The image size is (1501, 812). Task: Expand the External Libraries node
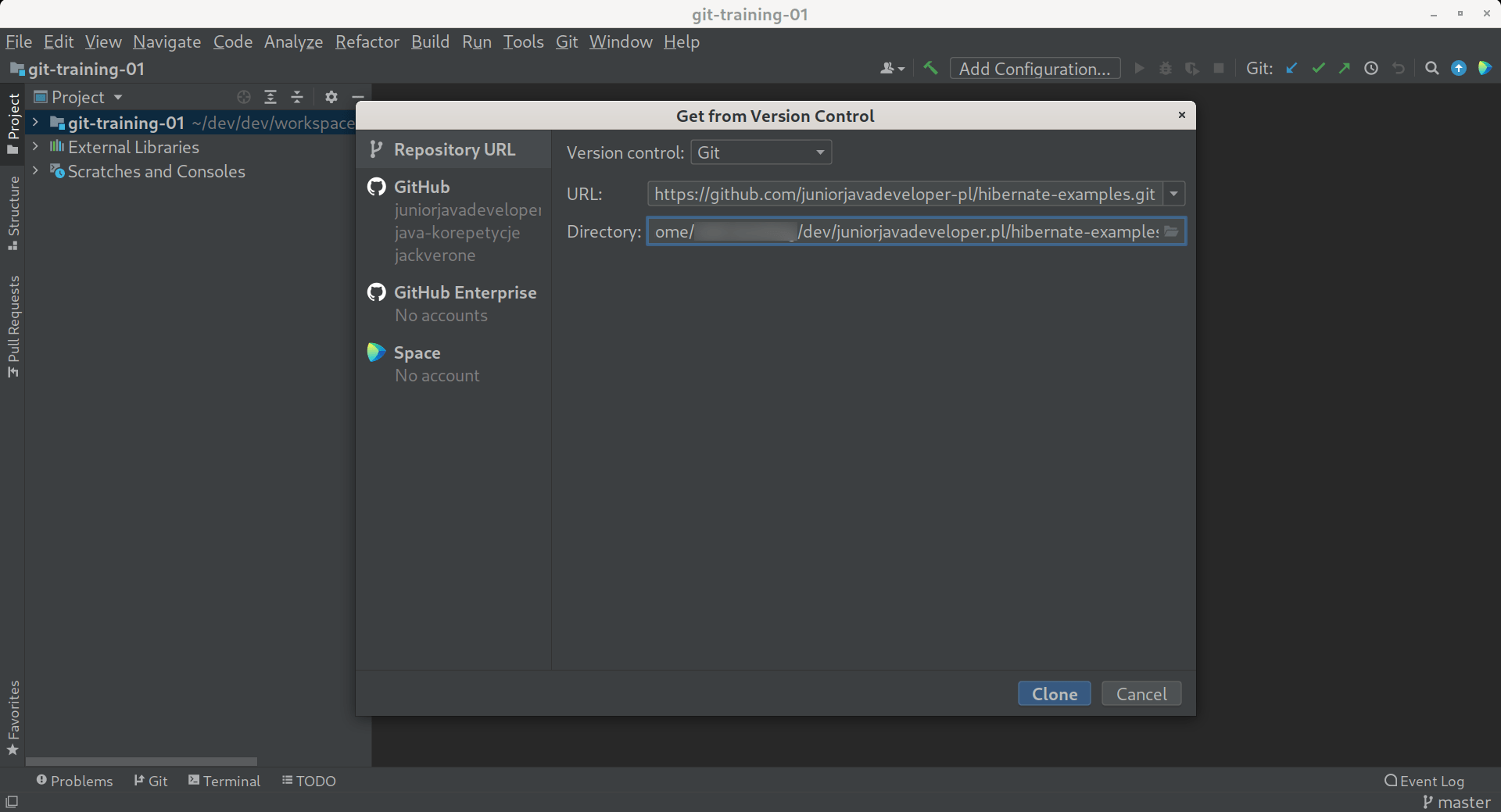coord(35,147)
